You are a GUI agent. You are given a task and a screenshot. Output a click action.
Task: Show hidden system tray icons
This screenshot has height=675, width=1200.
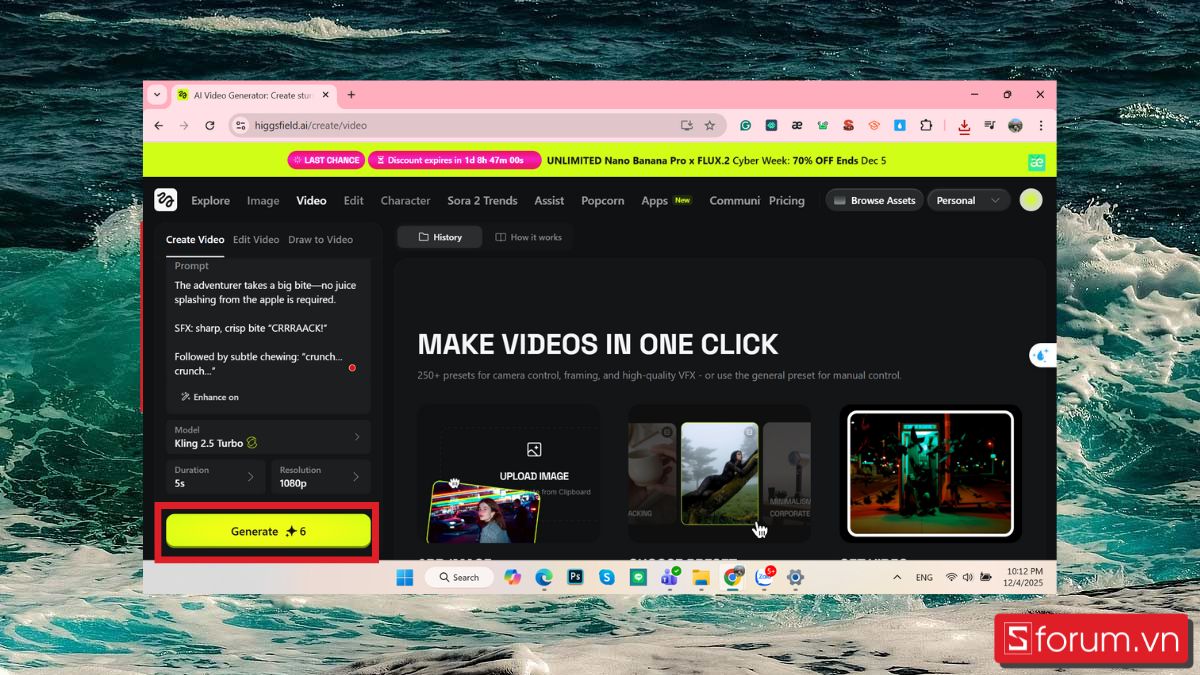(896, 577)
